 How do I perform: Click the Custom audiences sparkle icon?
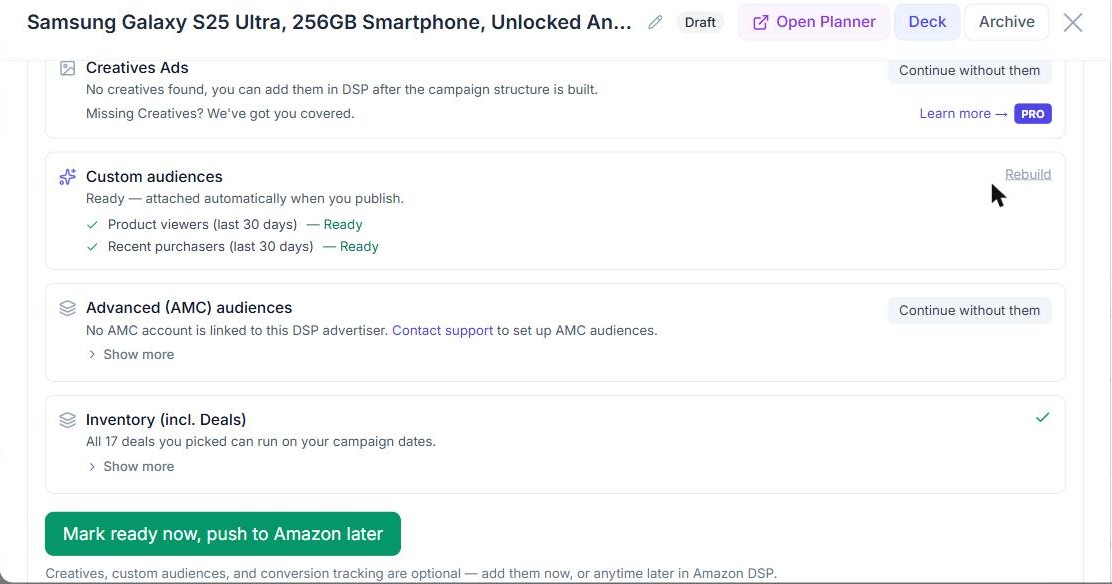click(67, 177)
